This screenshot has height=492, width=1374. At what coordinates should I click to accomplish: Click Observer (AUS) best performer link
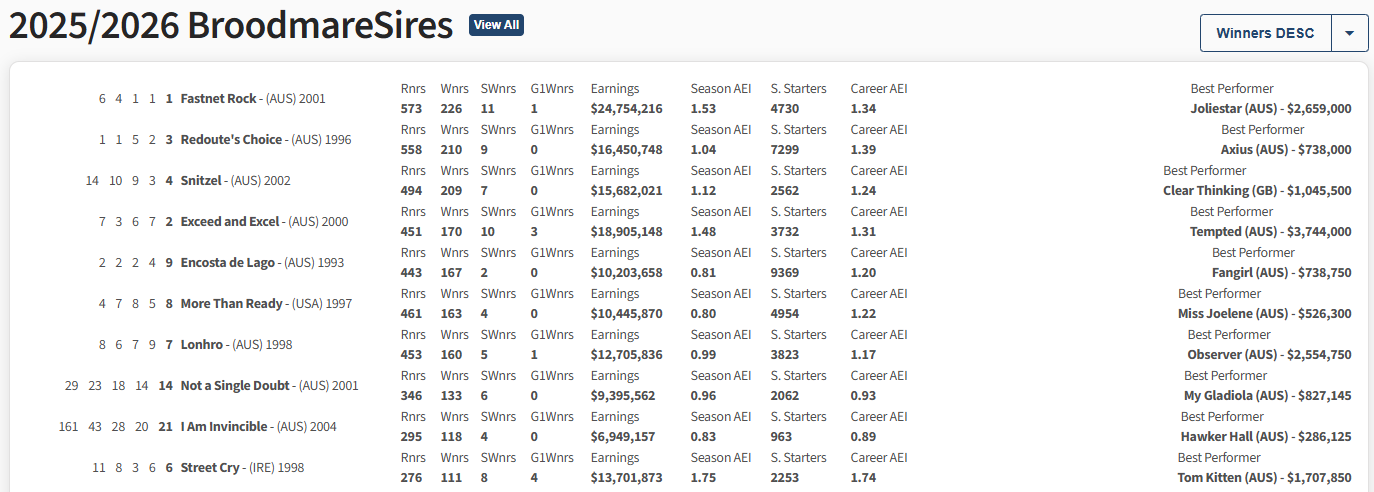(1232, 355)
